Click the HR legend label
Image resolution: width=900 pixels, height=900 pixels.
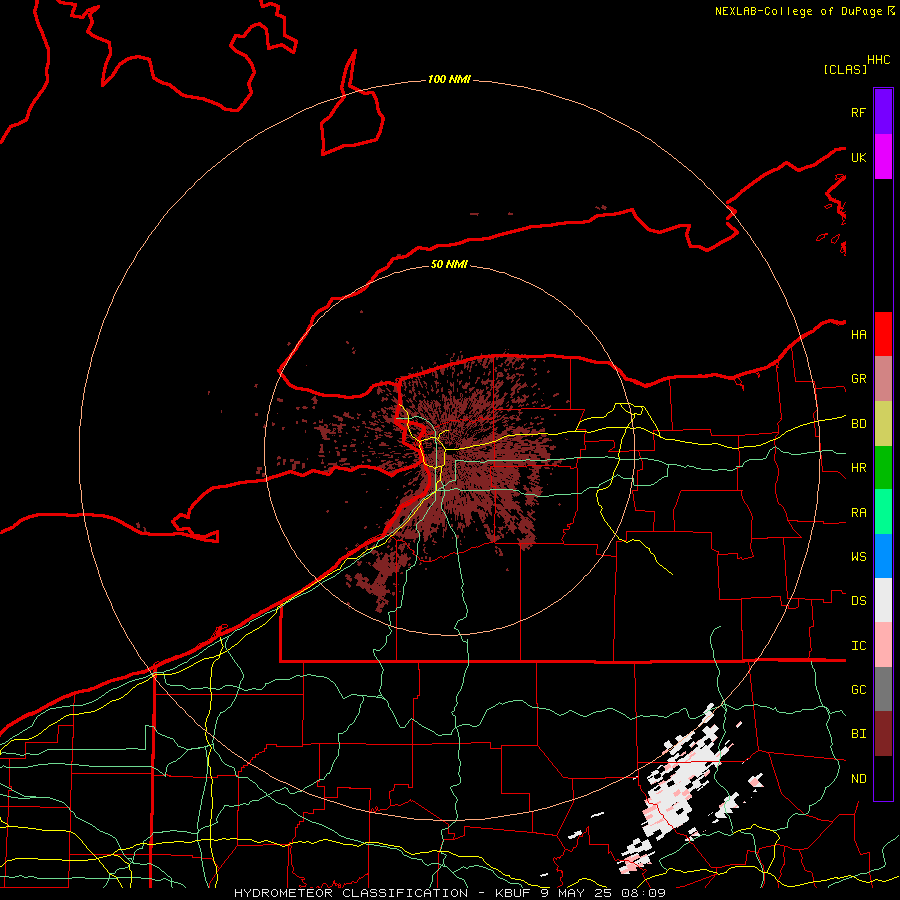(x=859, y=468)
